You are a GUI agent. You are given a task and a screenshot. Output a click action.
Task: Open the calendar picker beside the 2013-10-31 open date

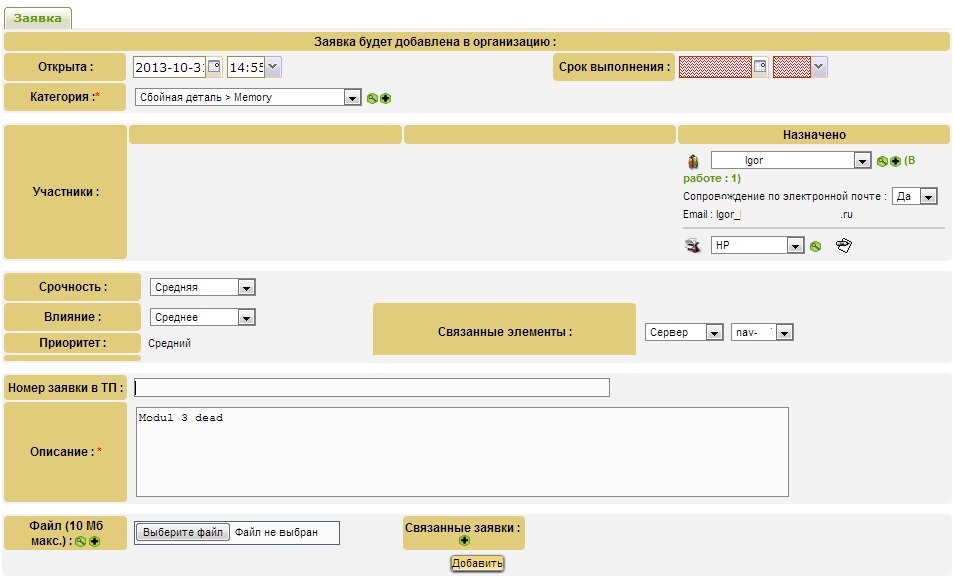click(214, 66)
